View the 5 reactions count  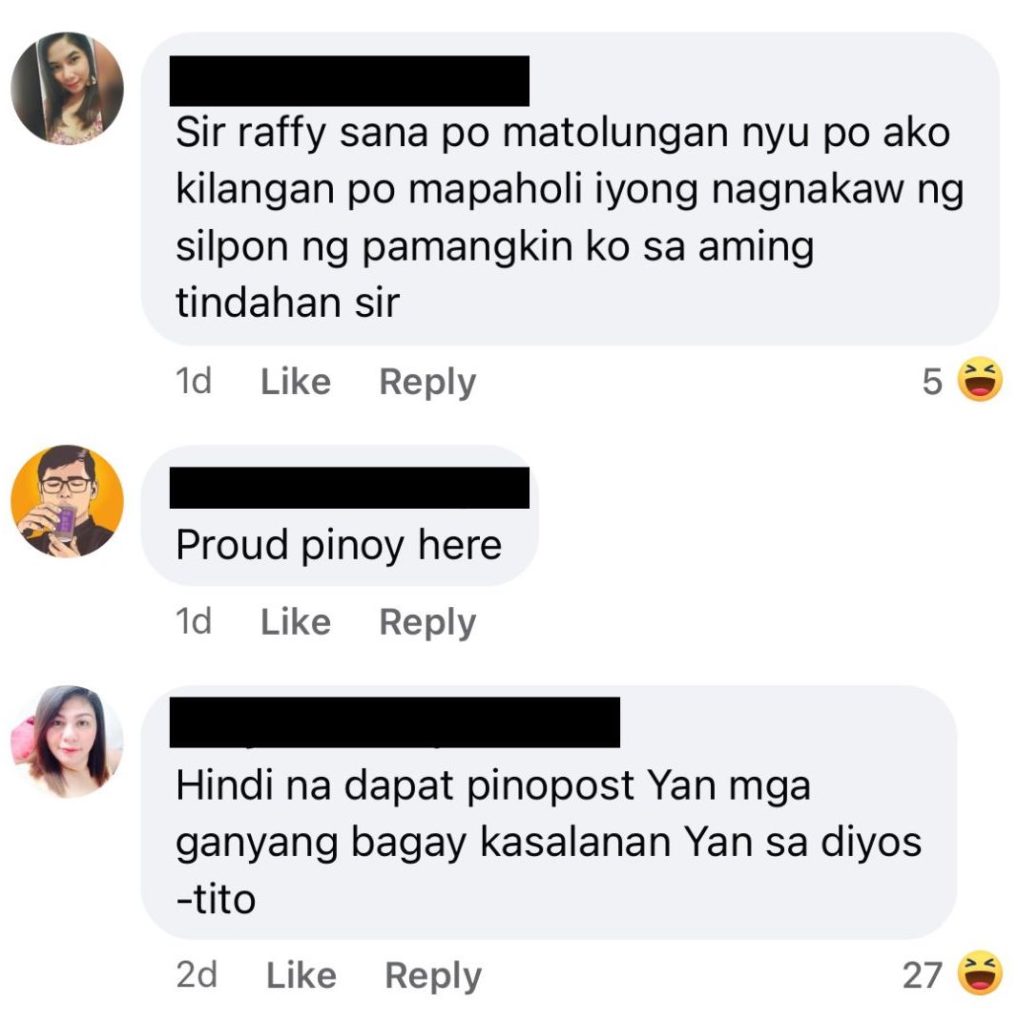932,381
